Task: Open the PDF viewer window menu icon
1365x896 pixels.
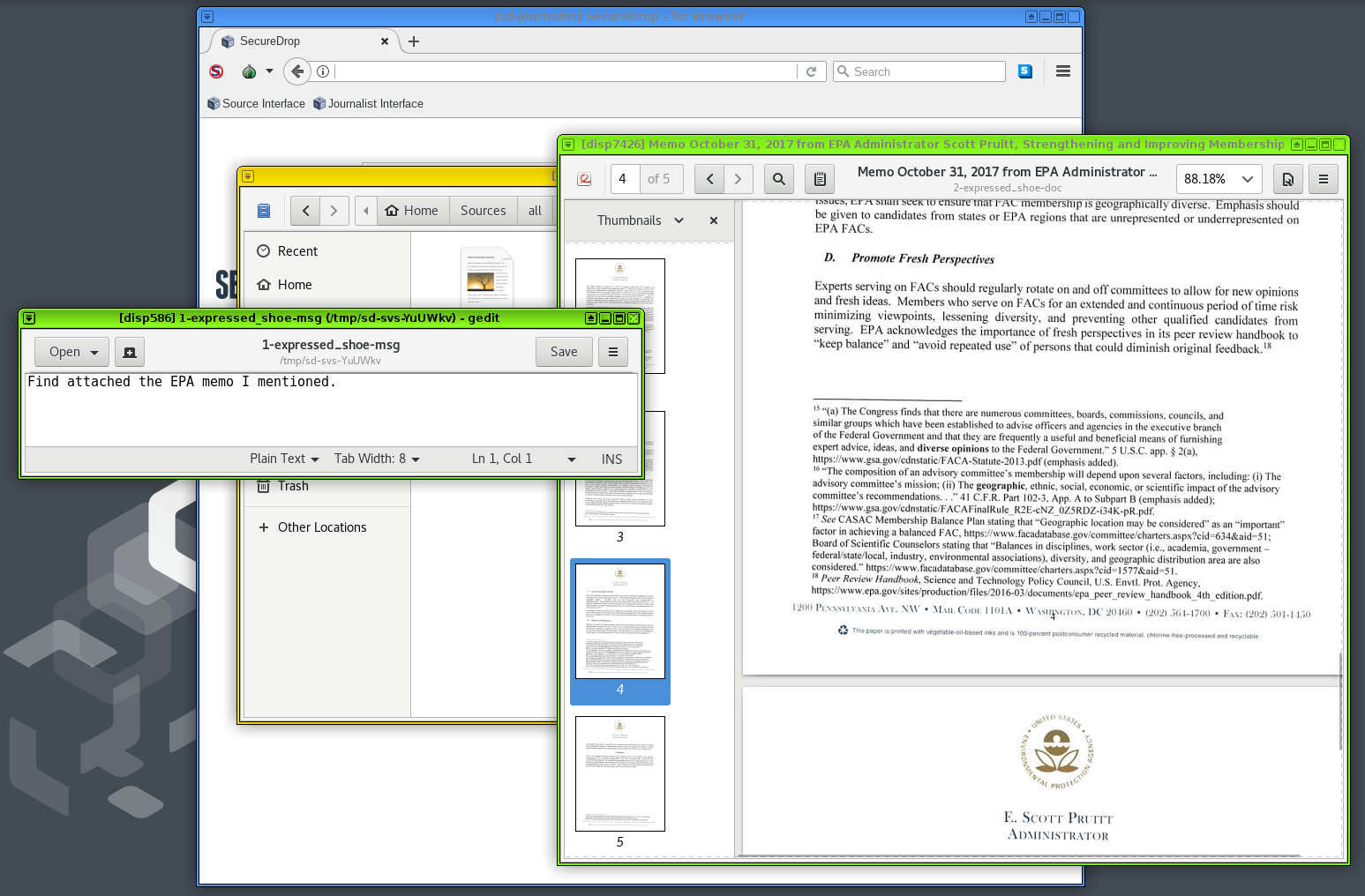Action: [568, 145]
